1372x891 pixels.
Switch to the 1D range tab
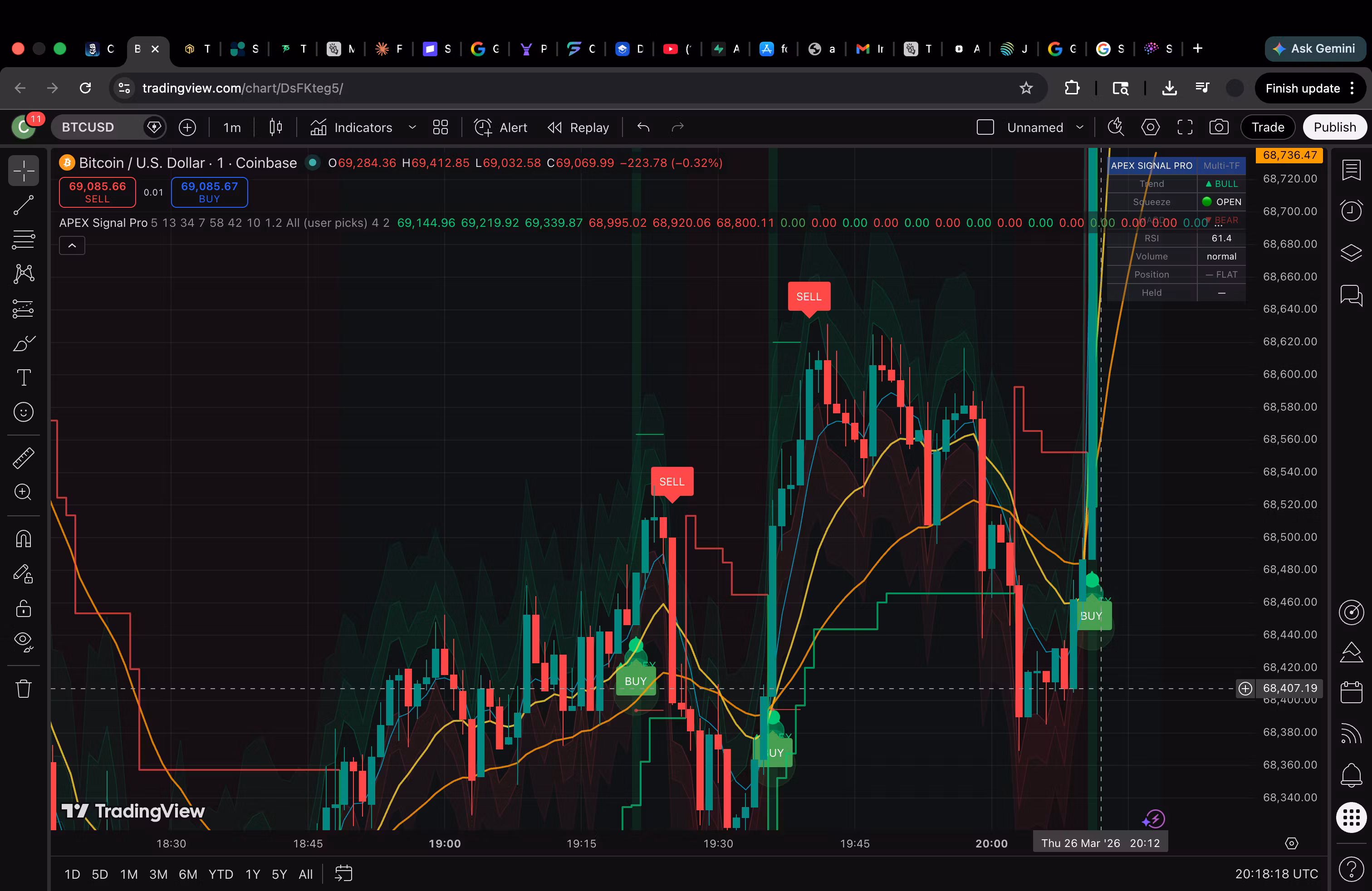click(x=72, y=874)
